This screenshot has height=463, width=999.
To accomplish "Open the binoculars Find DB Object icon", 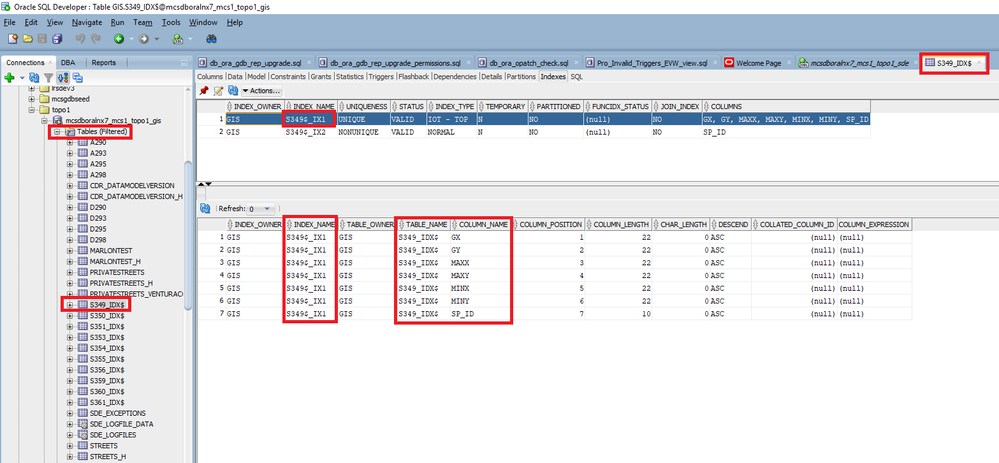I will (x=212, y=39).
